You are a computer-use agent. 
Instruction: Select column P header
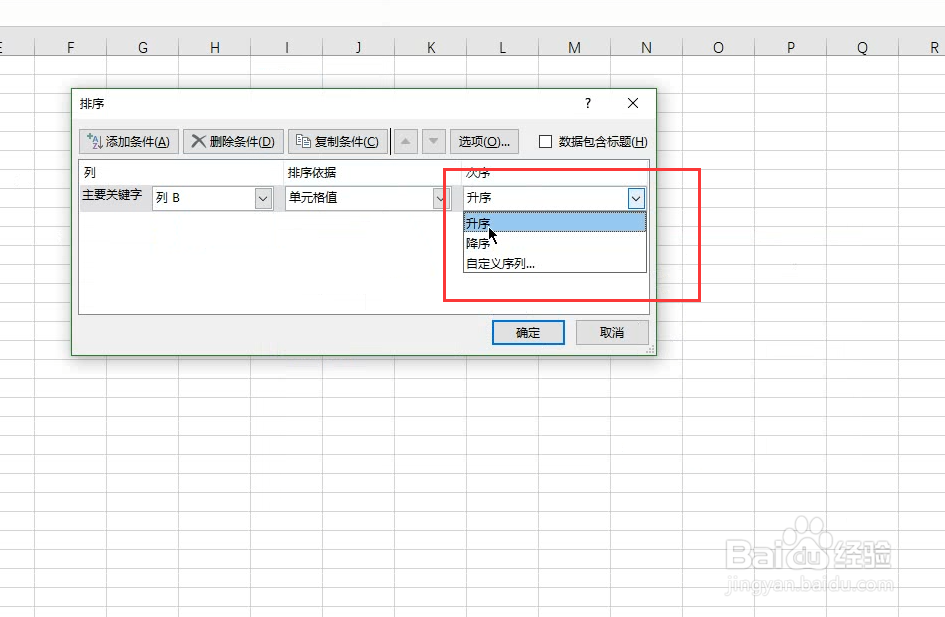(790, 48)
